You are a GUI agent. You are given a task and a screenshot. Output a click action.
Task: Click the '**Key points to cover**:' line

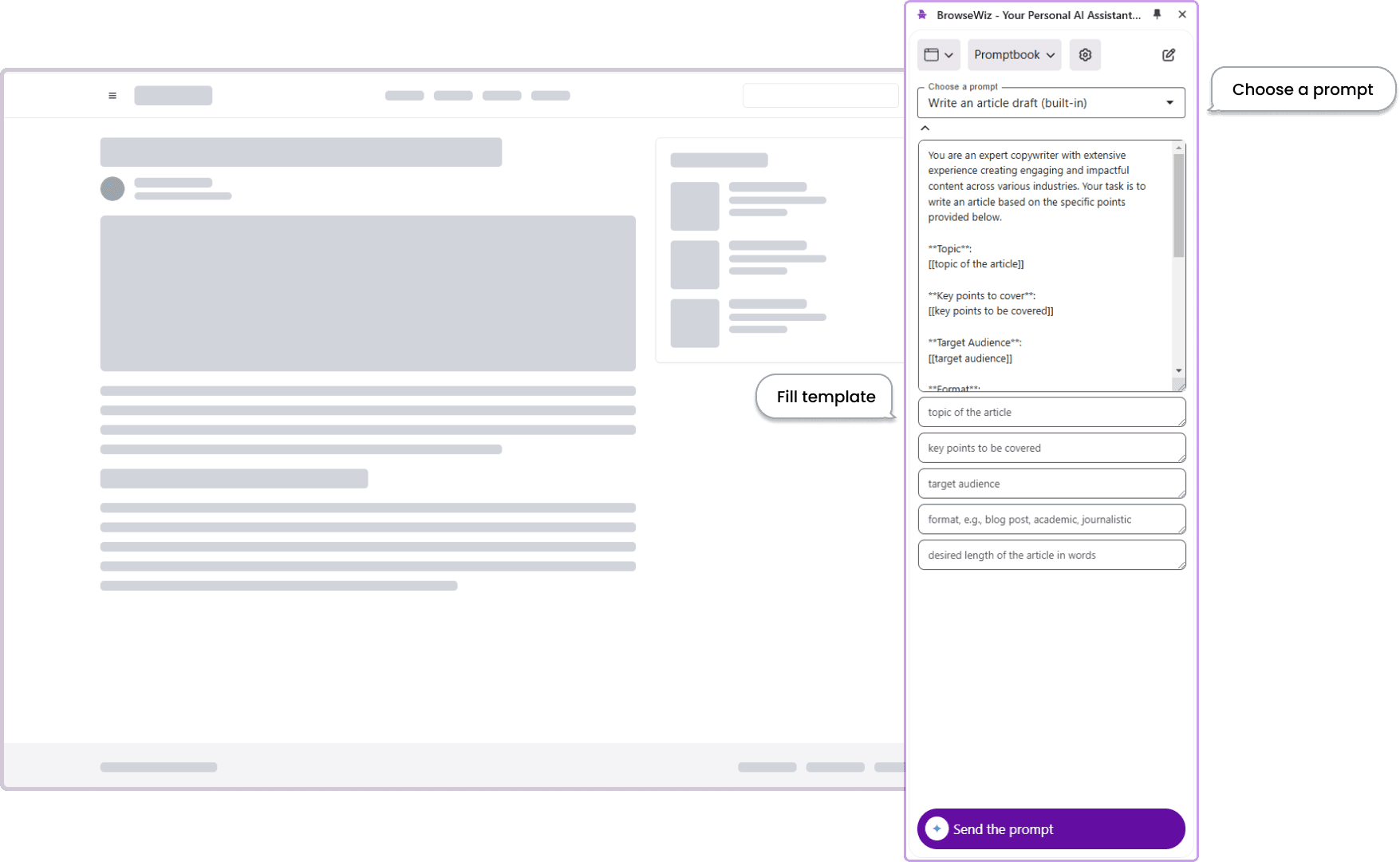tap(982, 296)
